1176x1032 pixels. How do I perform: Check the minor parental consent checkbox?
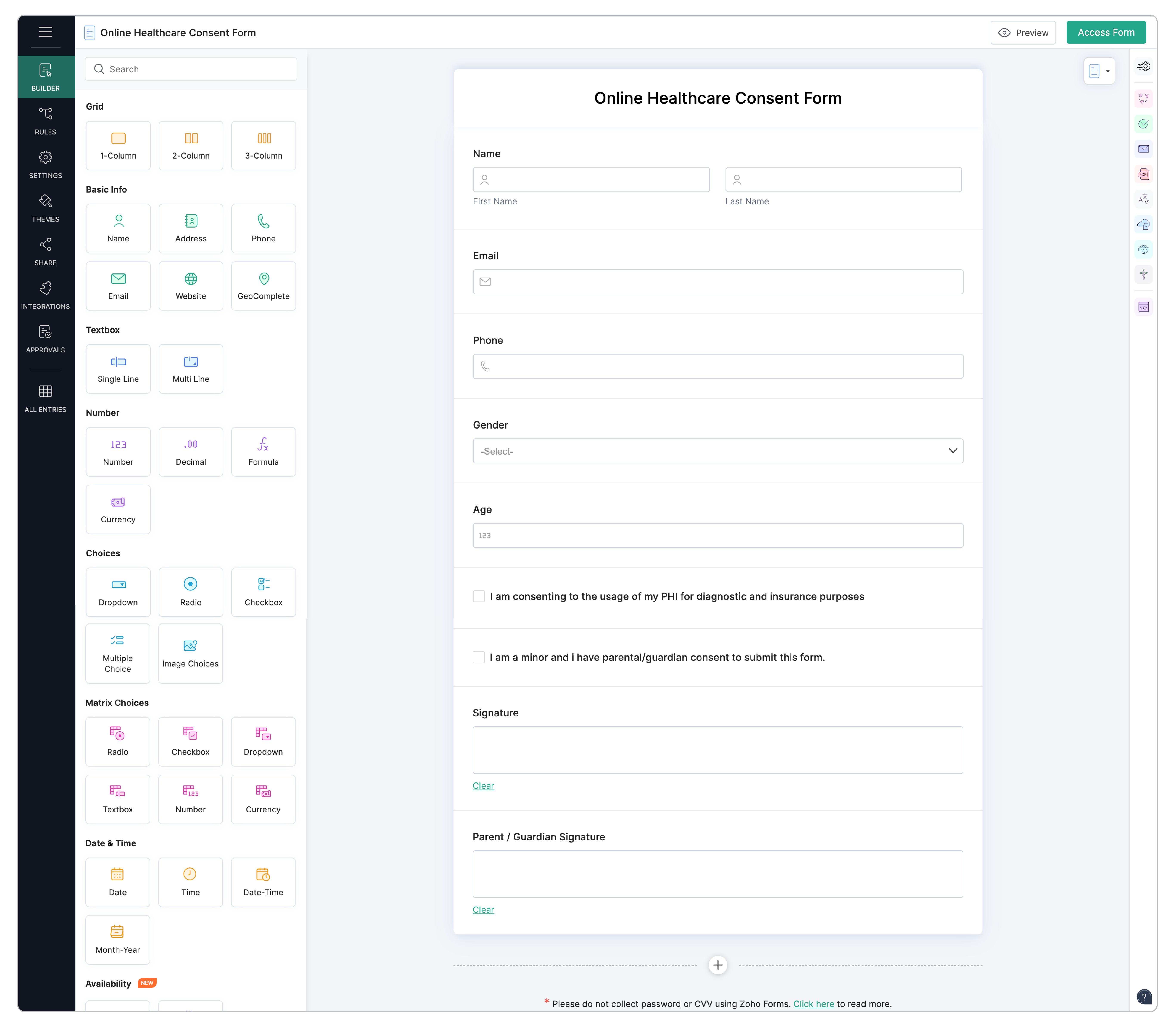(479, 657)
